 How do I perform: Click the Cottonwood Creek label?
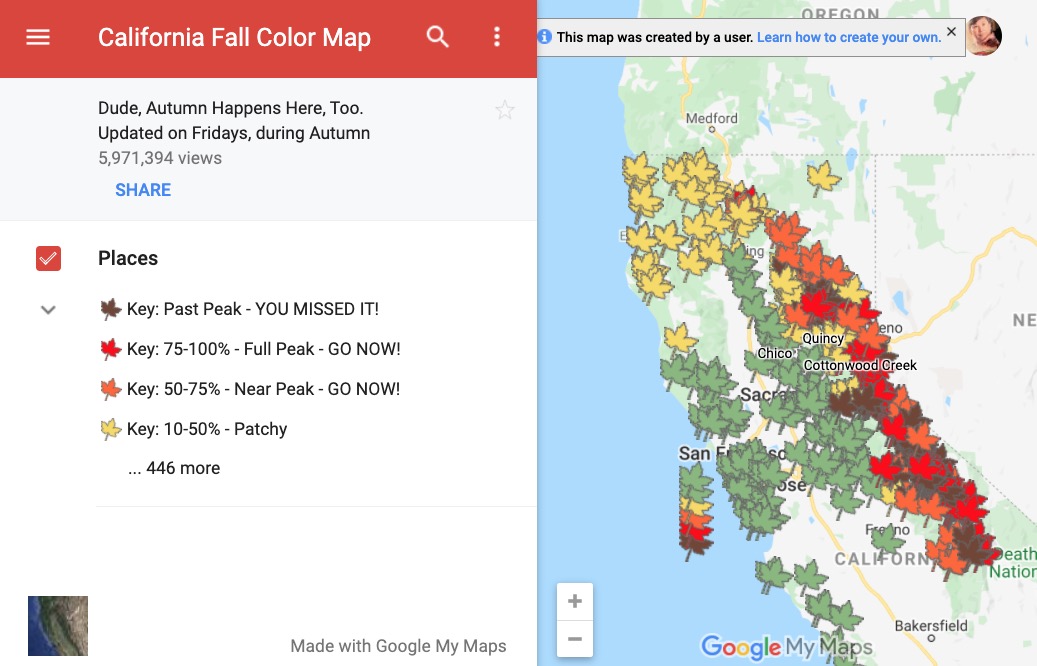tap(860, 365)
